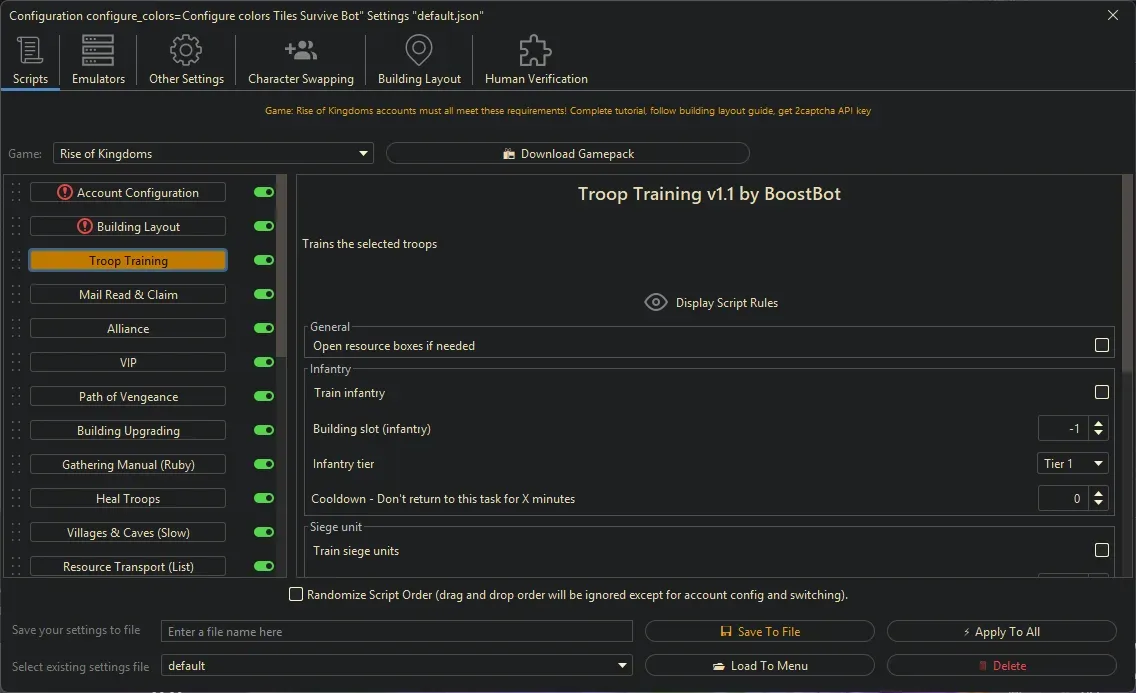Click the eye icon for Display Script Rules
The image size is (1136, 693).
pyautogui.click(x=656, y=302)
